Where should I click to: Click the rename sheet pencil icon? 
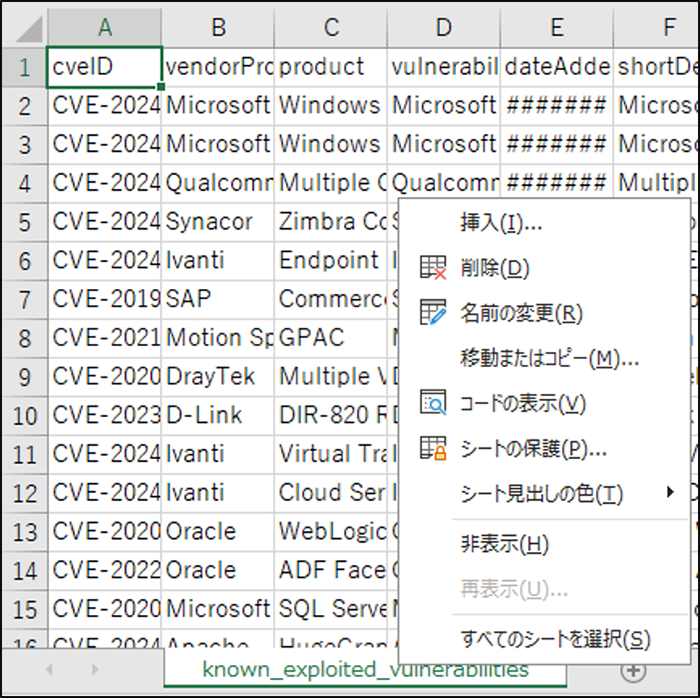tap(433, 312)
